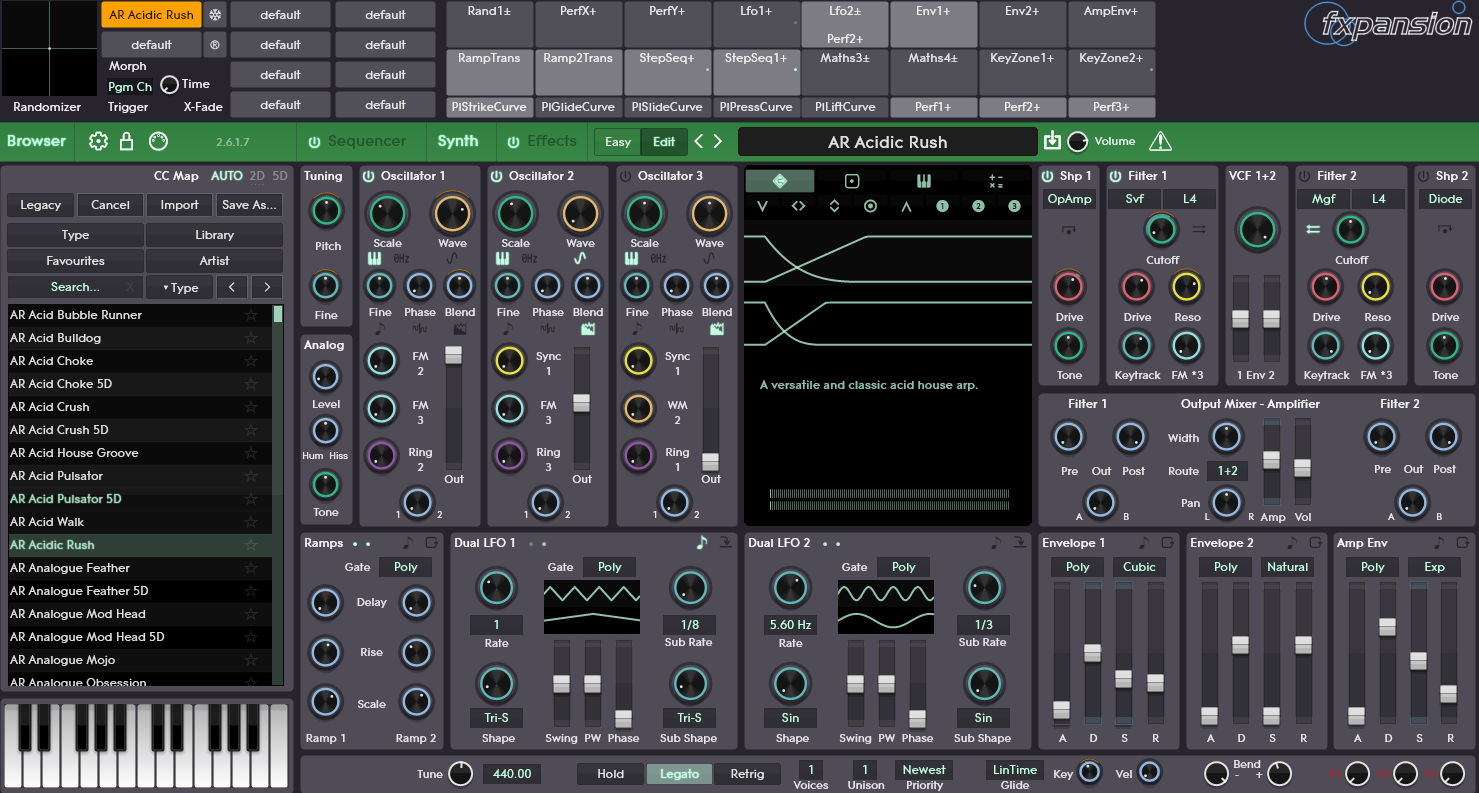The height and width of the screenshot is (793, 1479).
Task: Switch to Edit view mode
Action: coord(664,142)
